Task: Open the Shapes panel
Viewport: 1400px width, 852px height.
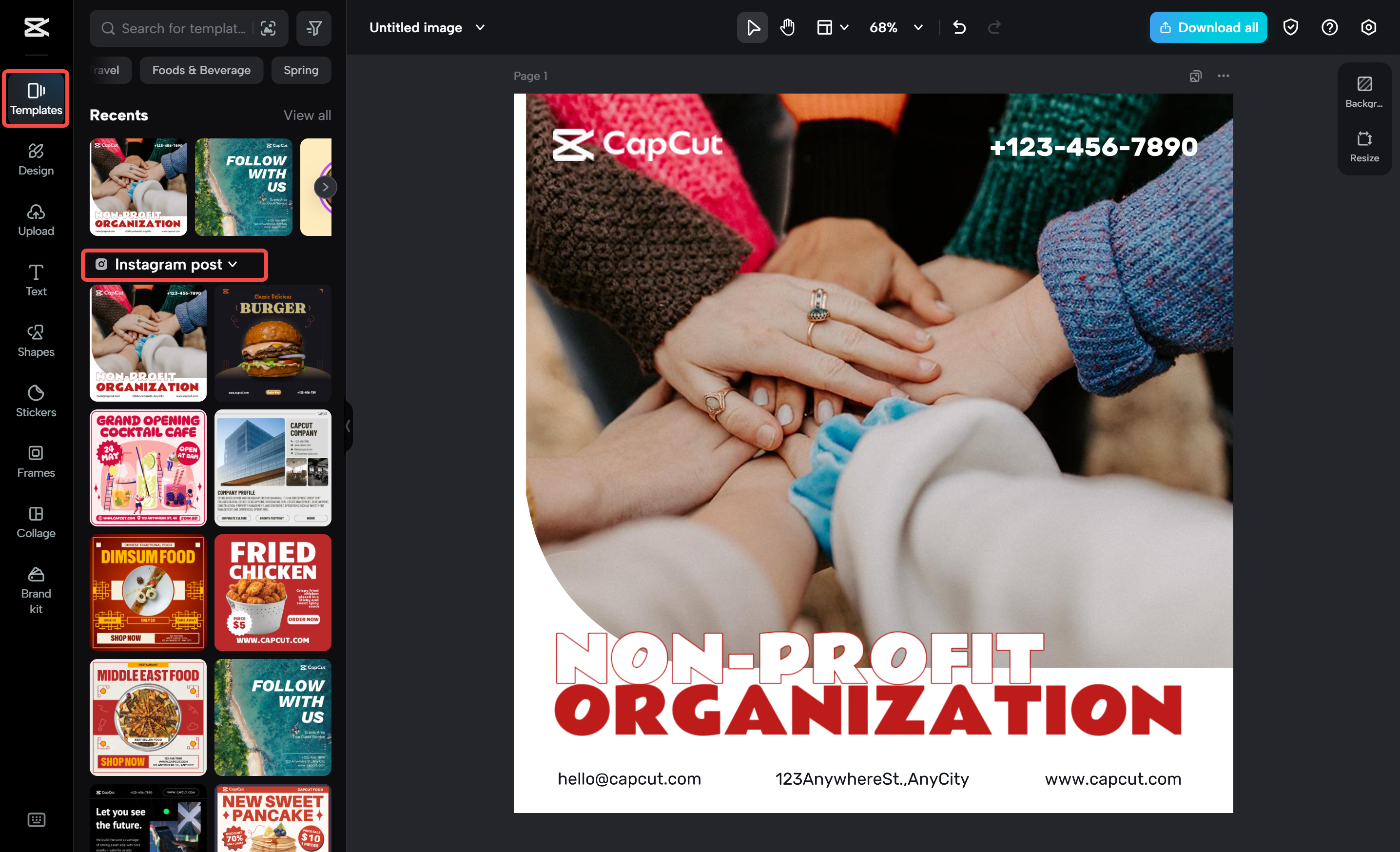Action: 36,341
